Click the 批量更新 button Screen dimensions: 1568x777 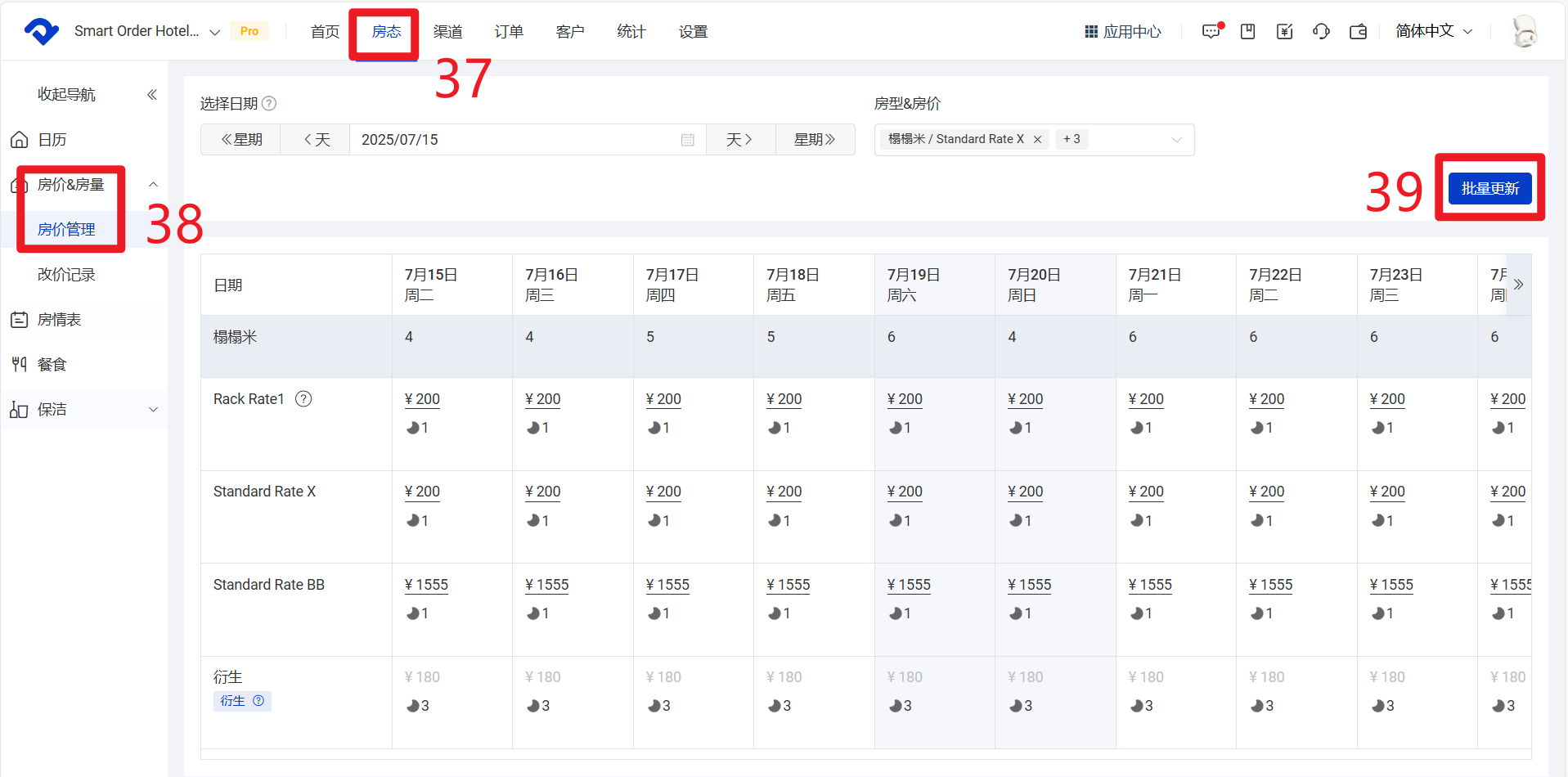click(1489, 189)
